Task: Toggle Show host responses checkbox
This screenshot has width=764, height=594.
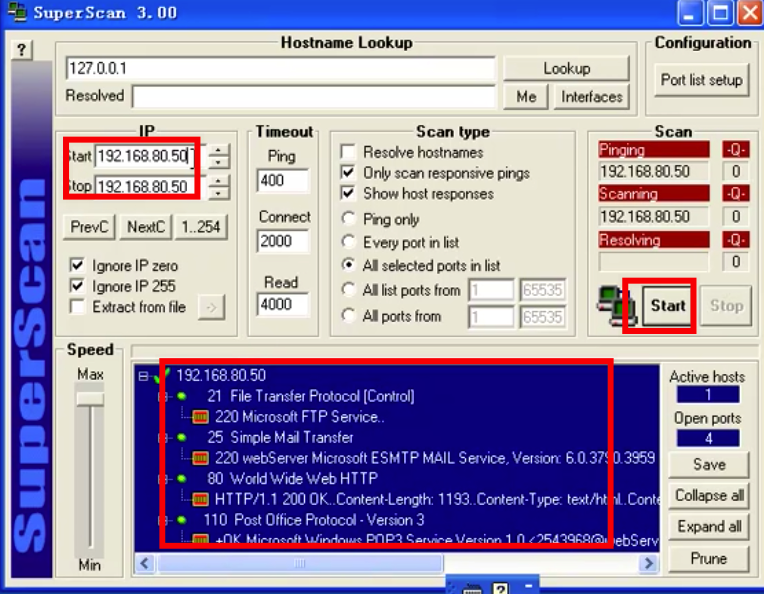Action: click(x=348, y=193)
